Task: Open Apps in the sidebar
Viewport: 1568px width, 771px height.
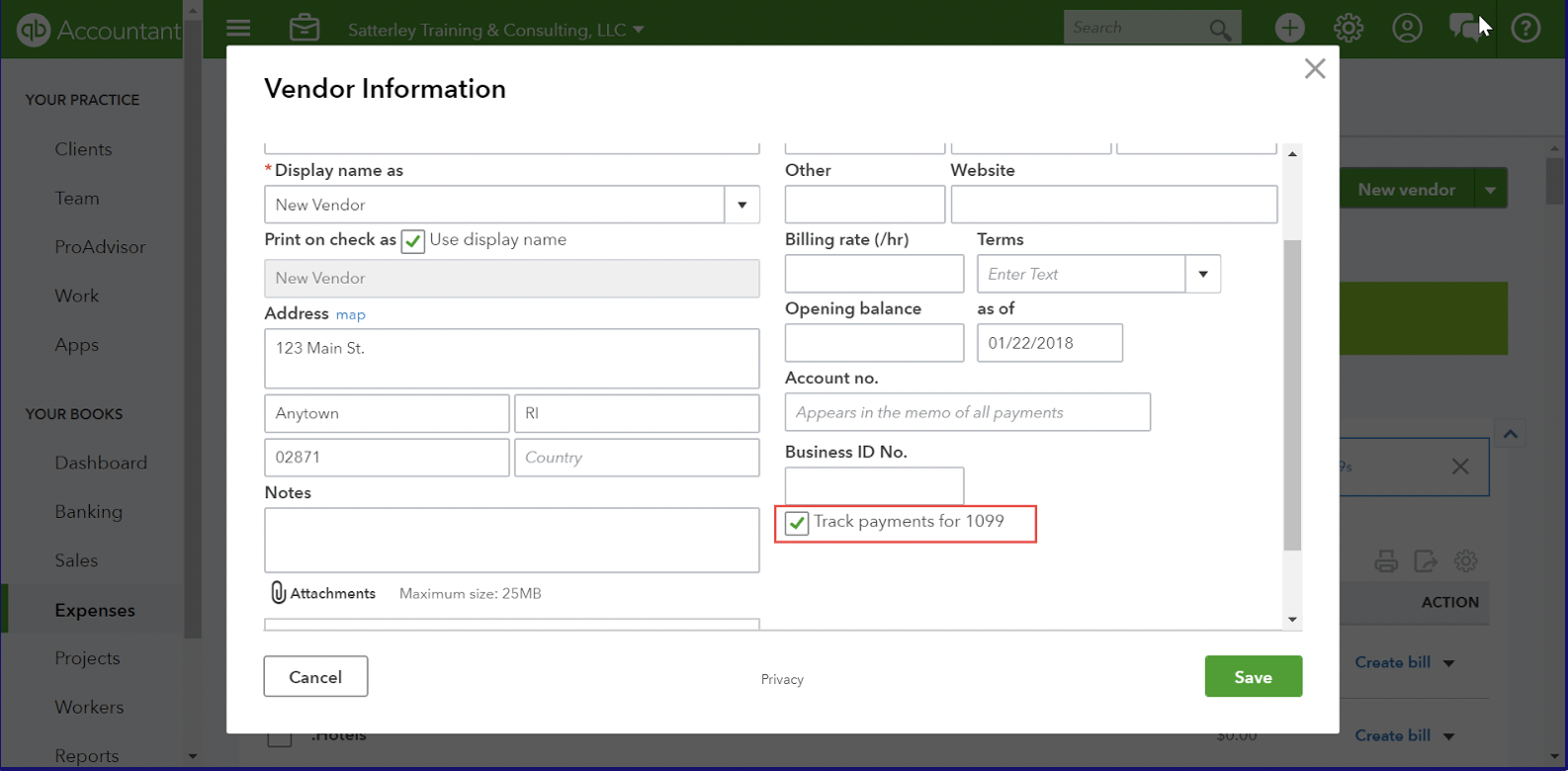Action: coord(77,345)
